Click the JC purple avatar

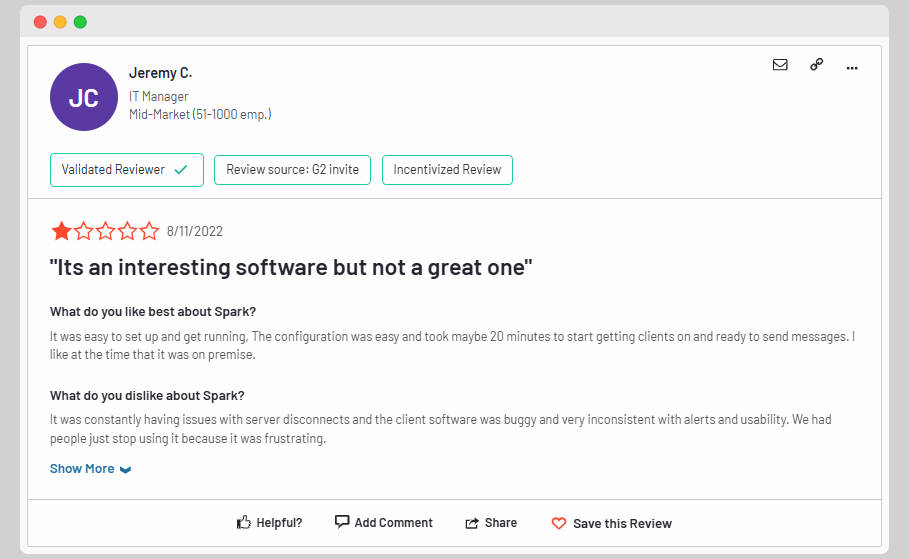pos(84,97)
